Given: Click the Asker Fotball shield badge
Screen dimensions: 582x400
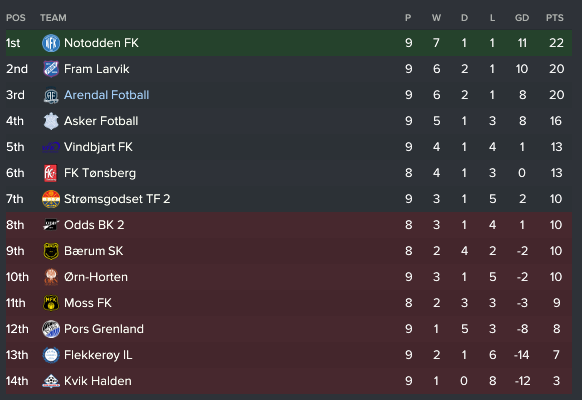Looking at the screenshot, I should 51,121.
